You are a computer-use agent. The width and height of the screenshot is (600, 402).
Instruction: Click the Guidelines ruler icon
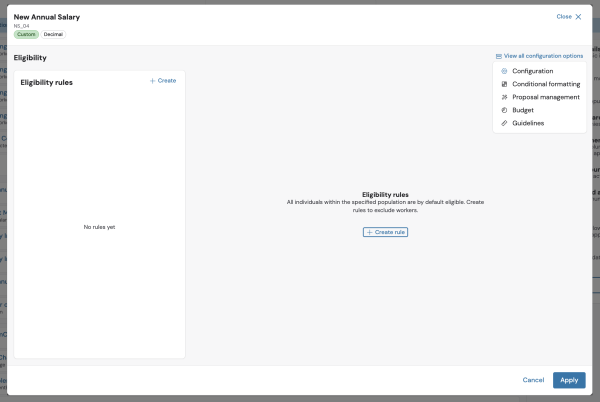point(504,123)
